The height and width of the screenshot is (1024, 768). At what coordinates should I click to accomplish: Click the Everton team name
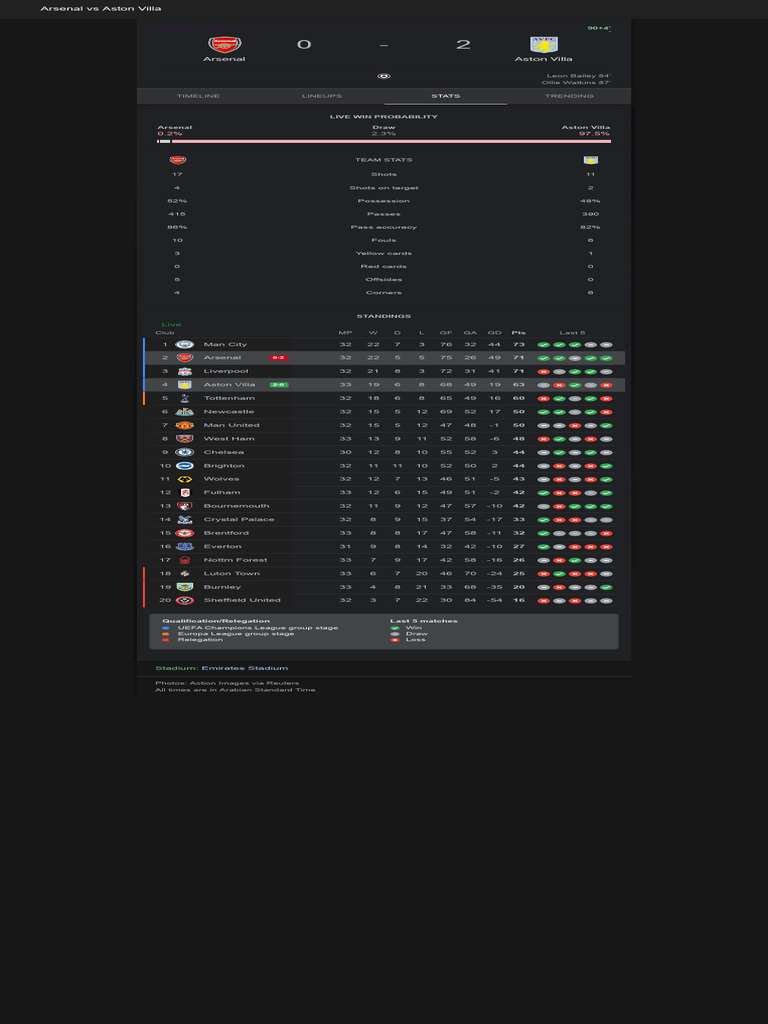[x=223, y=547]
